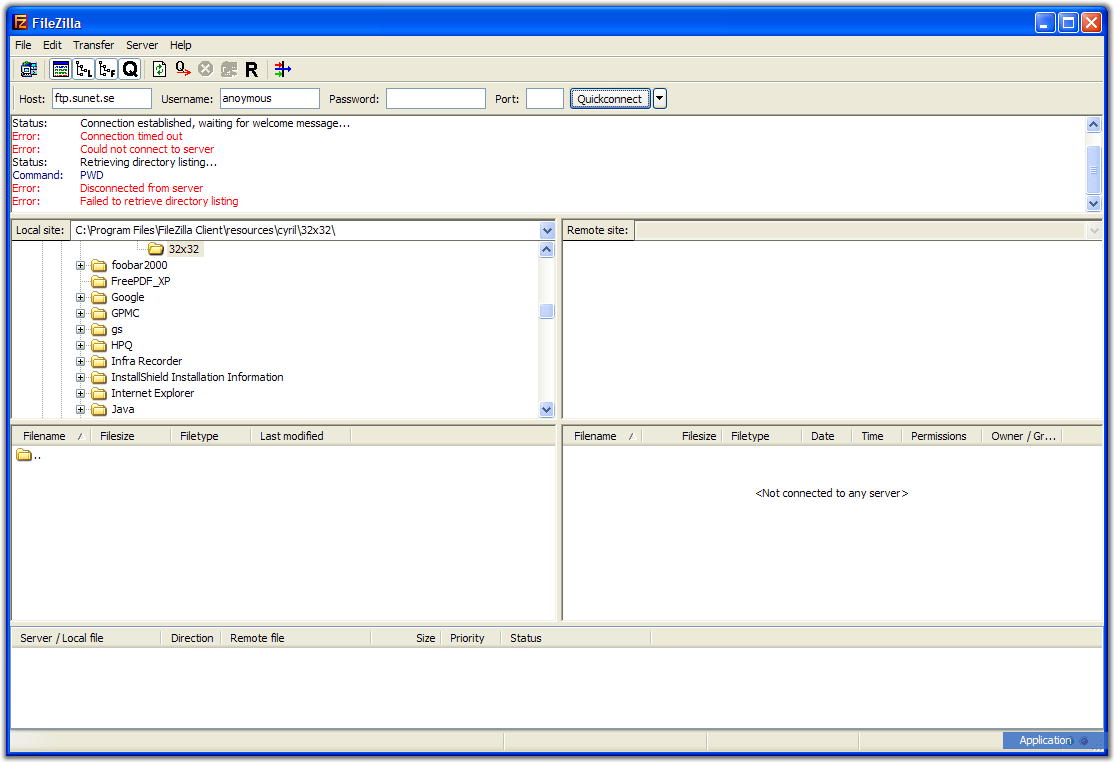The width and height of the screenshot is (1114, 762).
Task: Click inside the Password input field
Action: [x=435, y=98]
